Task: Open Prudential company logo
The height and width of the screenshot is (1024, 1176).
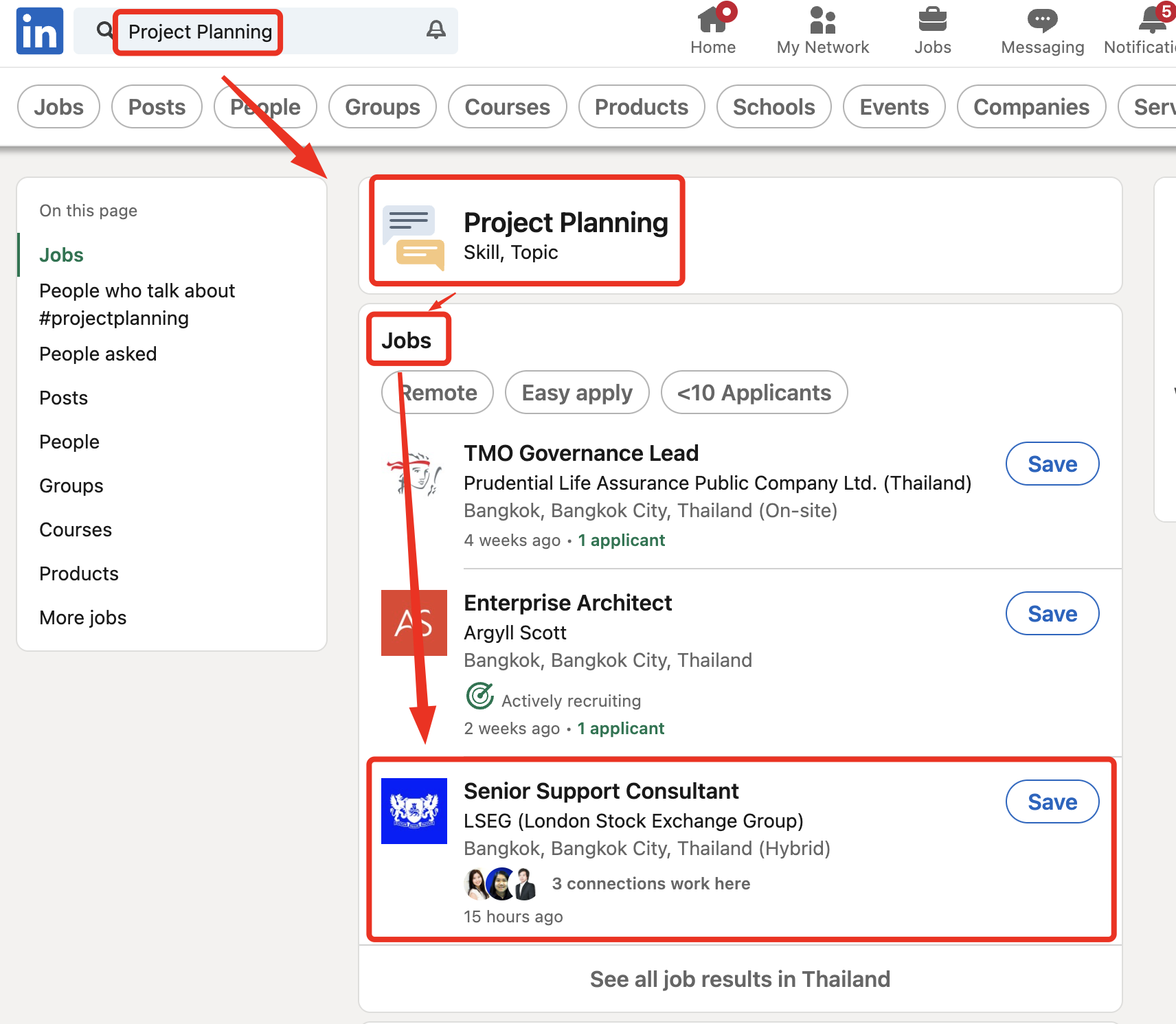Action: click(414, 473)
